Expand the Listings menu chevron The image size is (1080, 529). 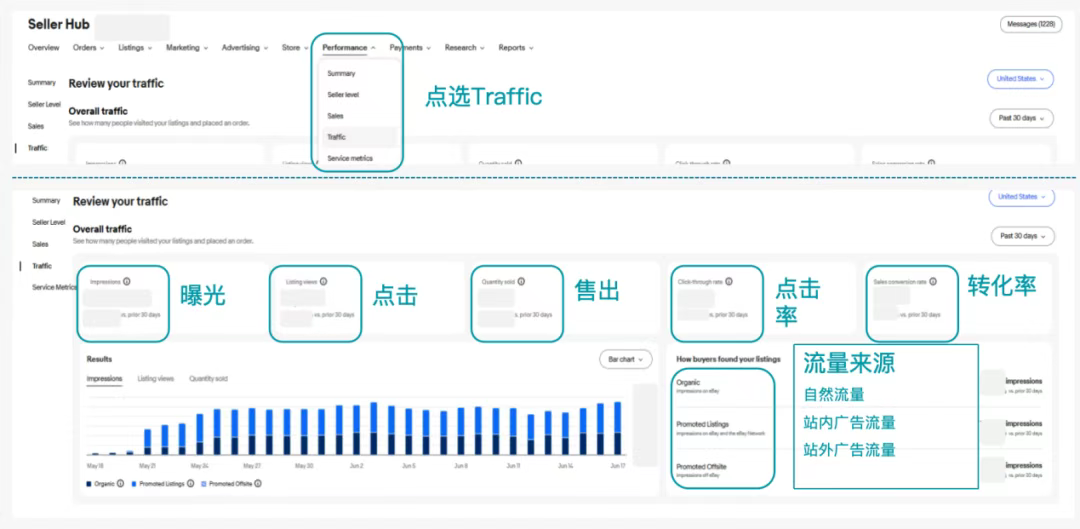(149, 48)
